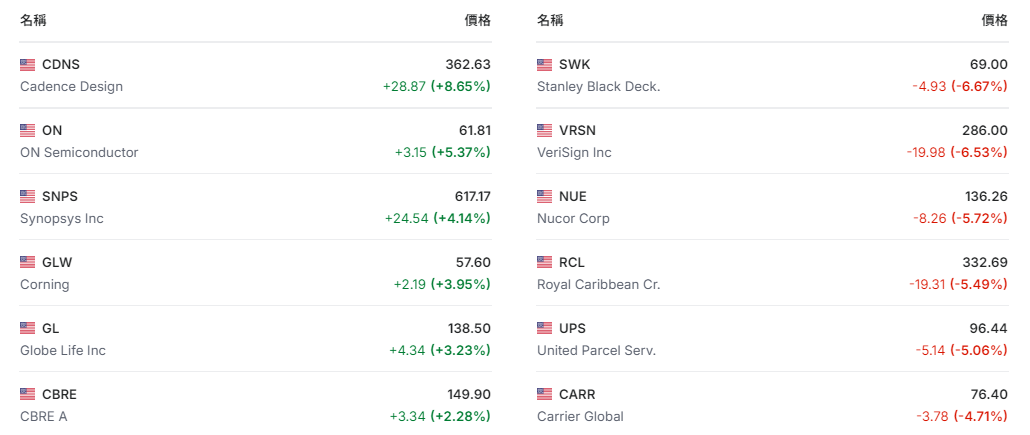Click the US flag icon beside RCL

click(544, 263)
